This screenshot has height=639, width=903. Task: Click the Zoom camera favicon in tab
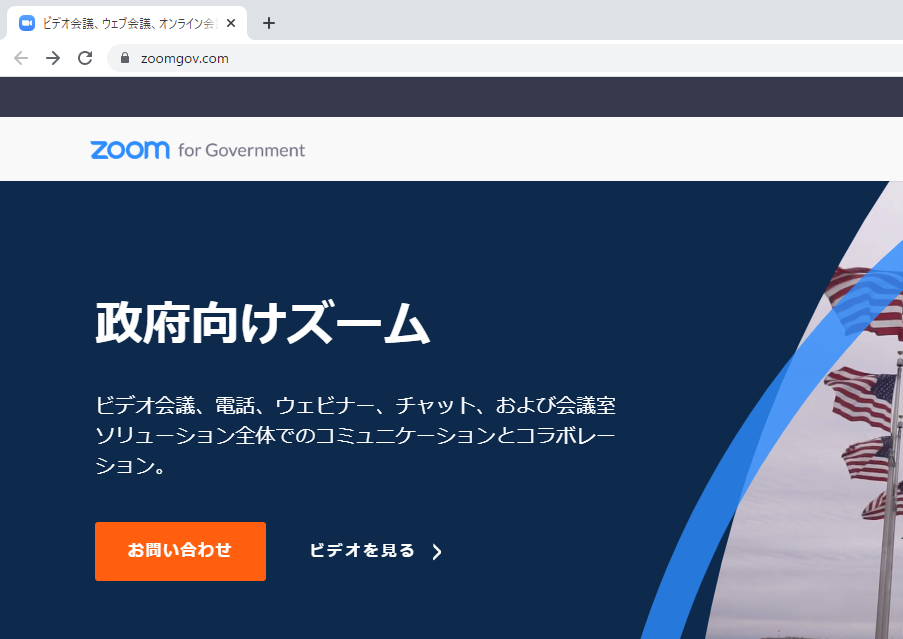(26, 23)
